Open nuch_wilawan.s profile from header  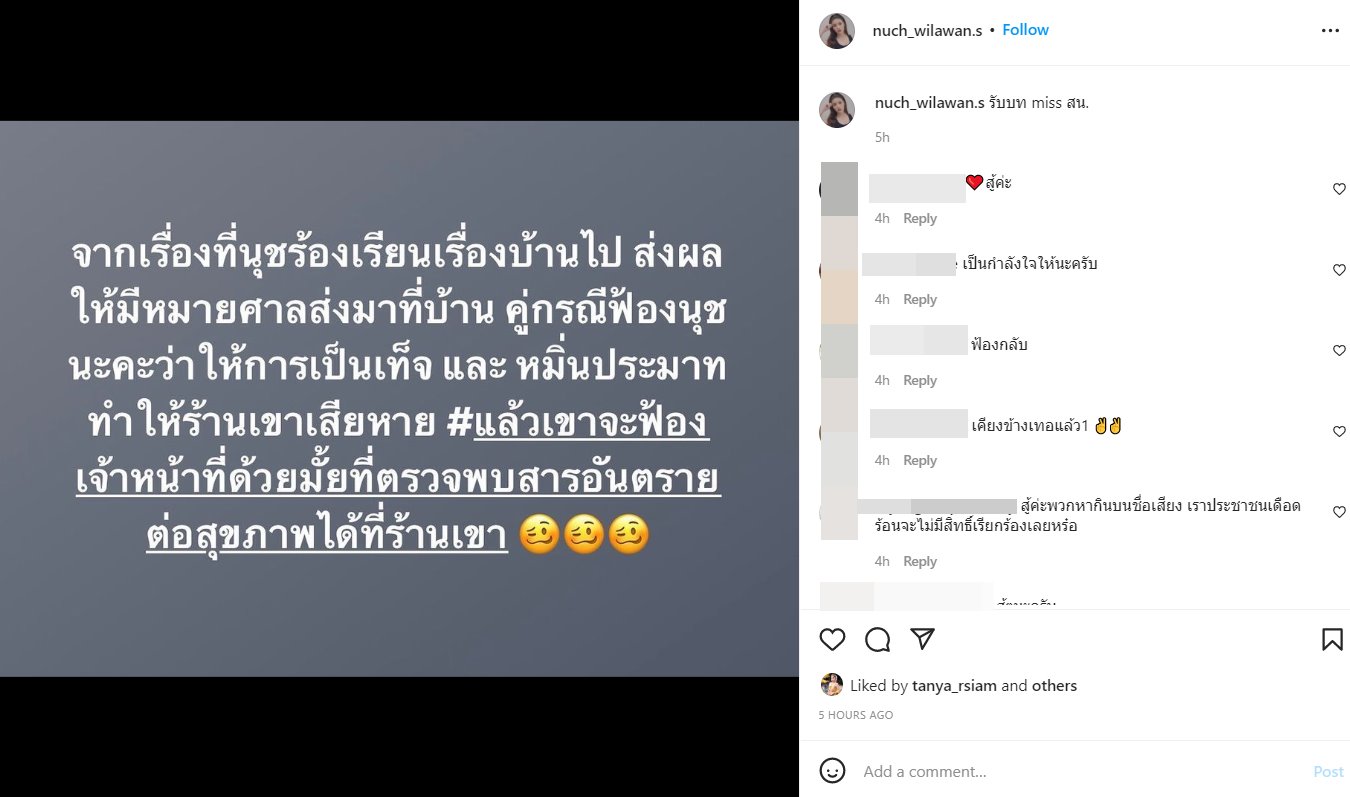coord(927,30)
